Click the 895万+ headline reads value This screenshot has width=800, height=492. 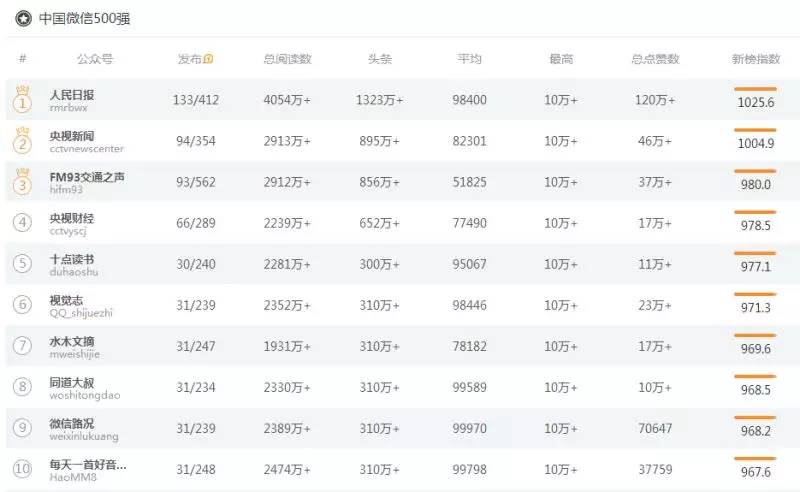click(379, 141)
